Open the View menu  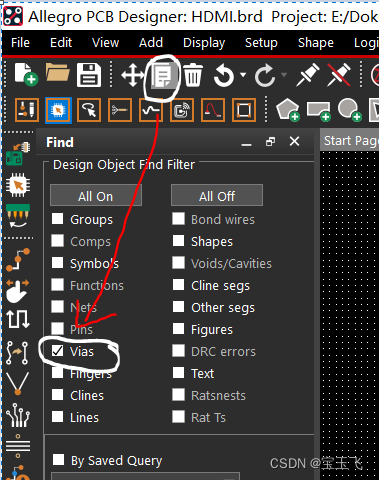(105, 43)
